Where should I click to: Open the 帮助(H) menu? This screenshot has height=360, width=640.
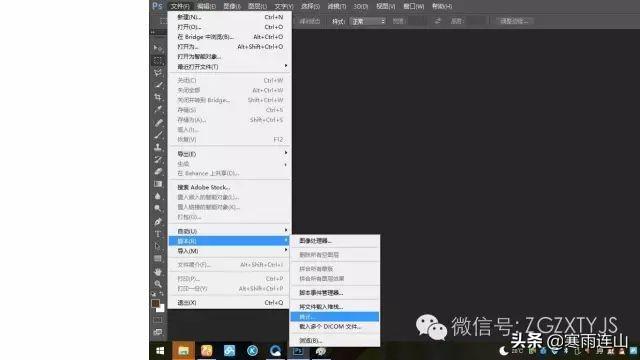coord(442,6)
